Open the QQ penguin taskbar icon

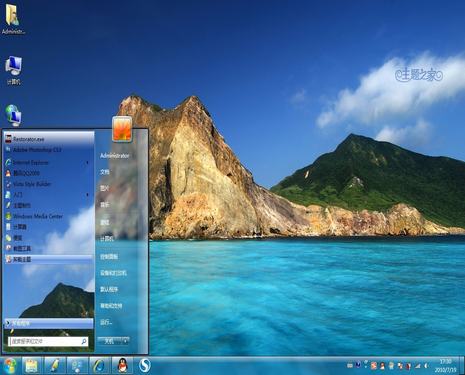click(x=122, y=366)
